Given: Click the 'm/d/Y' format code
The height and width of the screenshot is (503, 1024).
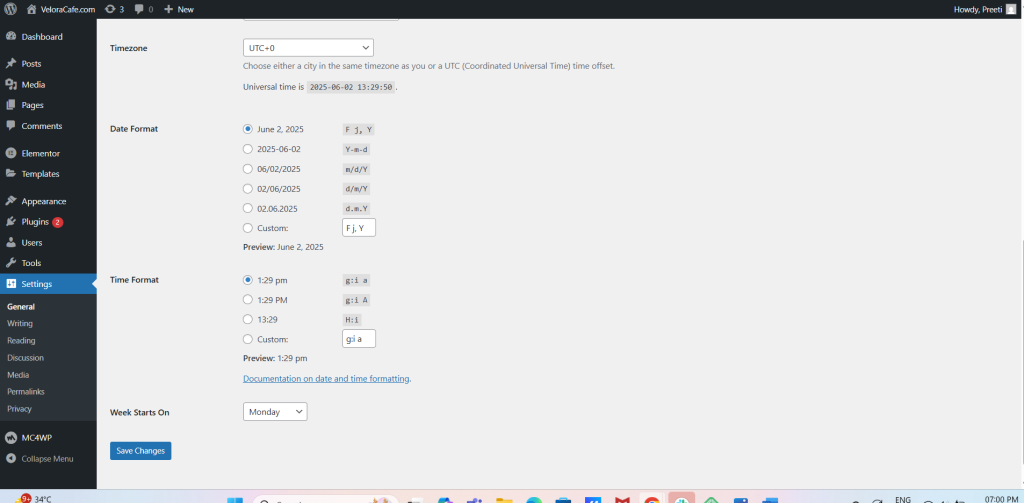Looking at the screenshot, I should pos(357,169).
